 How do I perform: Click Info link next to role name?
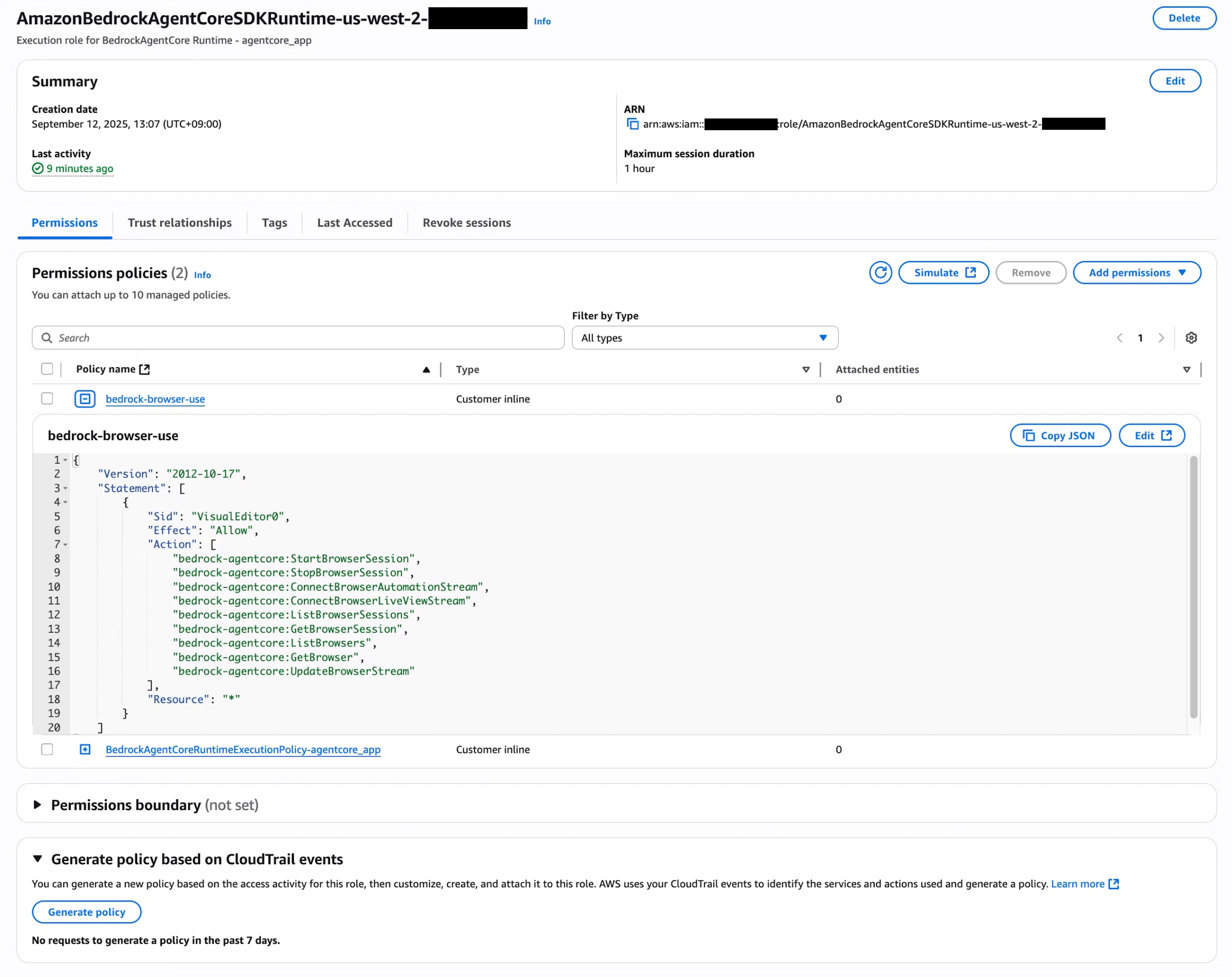pos(542,22)
